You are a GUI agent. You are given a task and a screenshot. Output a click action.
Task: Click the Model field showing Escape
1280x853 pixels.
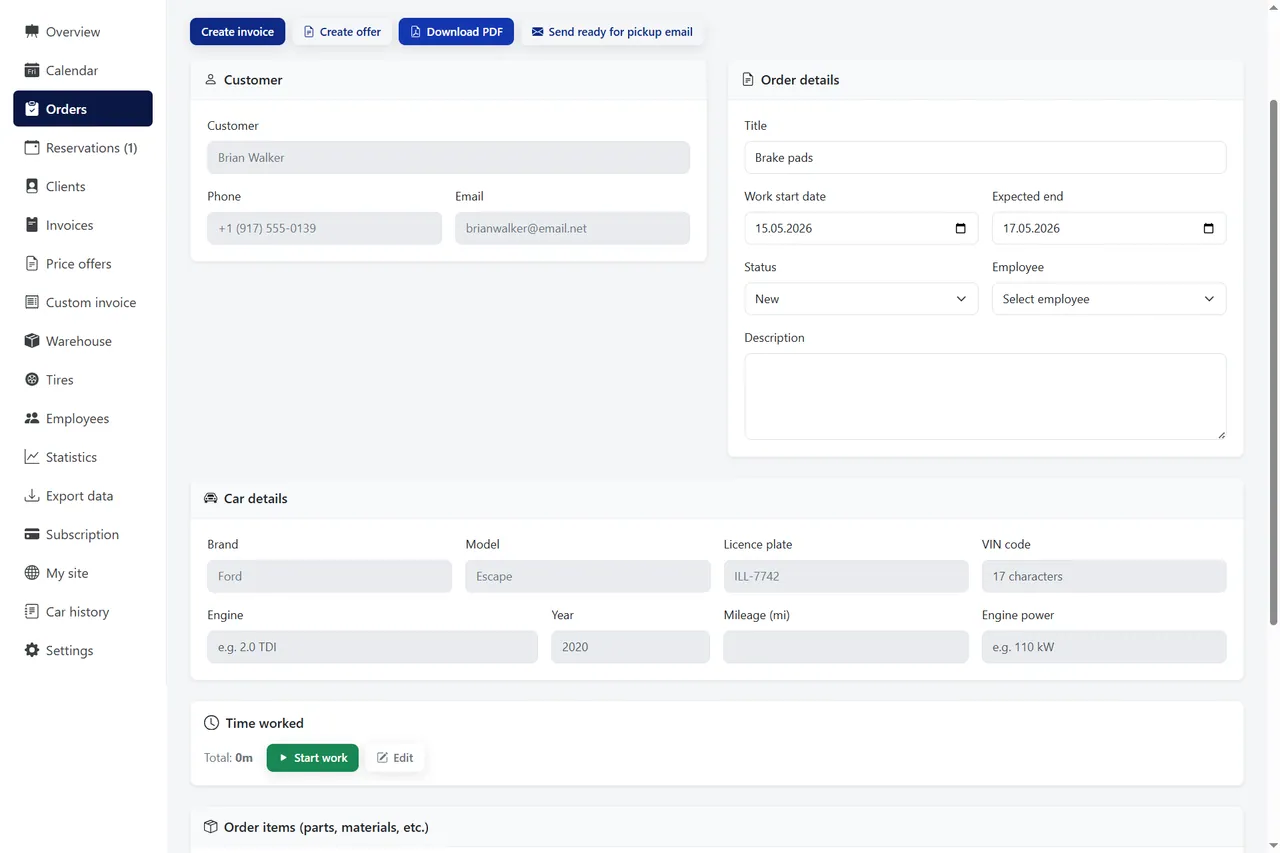(x=588, y=576)
